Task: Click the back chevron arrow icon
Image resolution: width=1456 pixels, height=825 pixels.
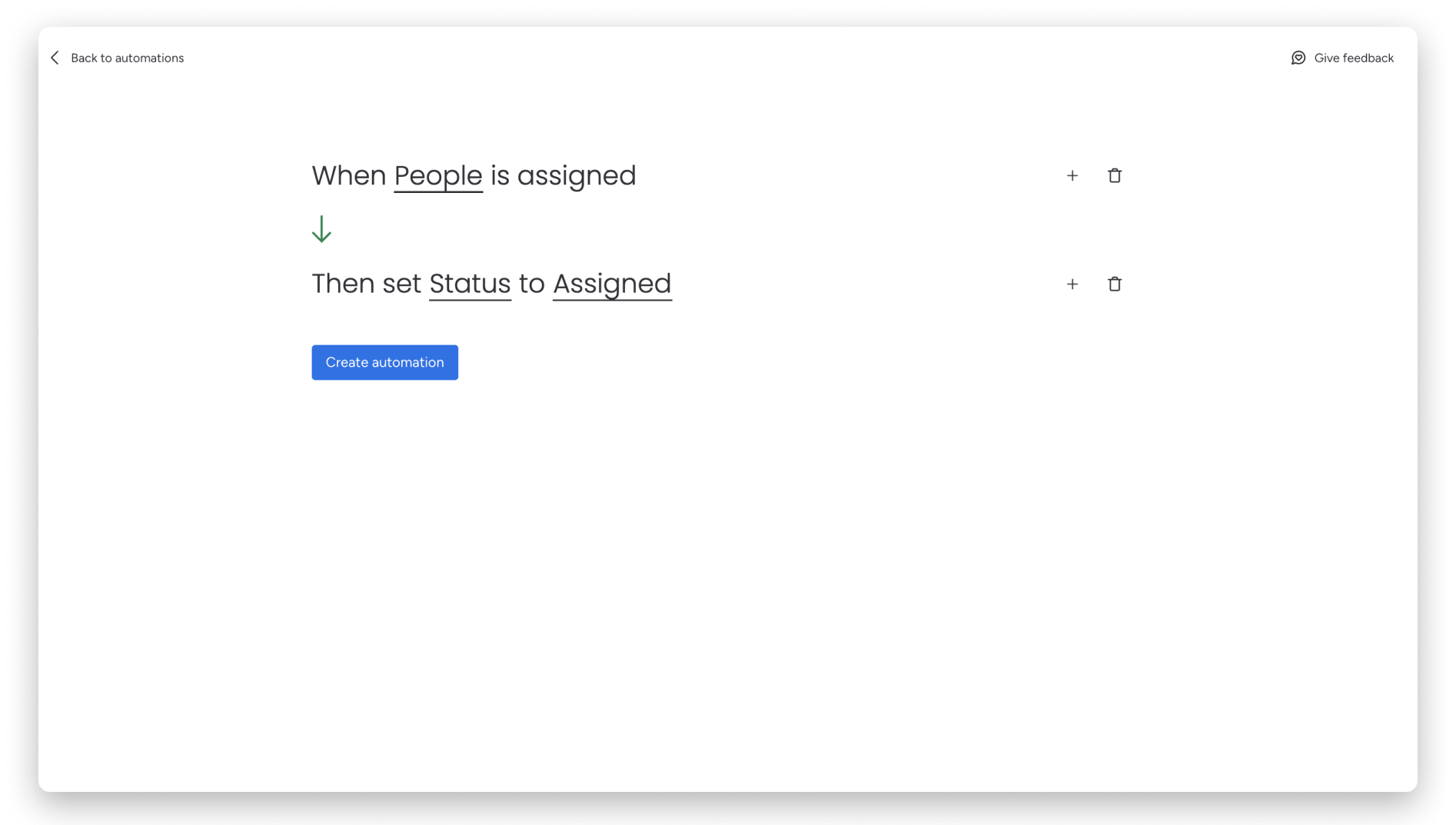Action: click(x=55, y=58)
